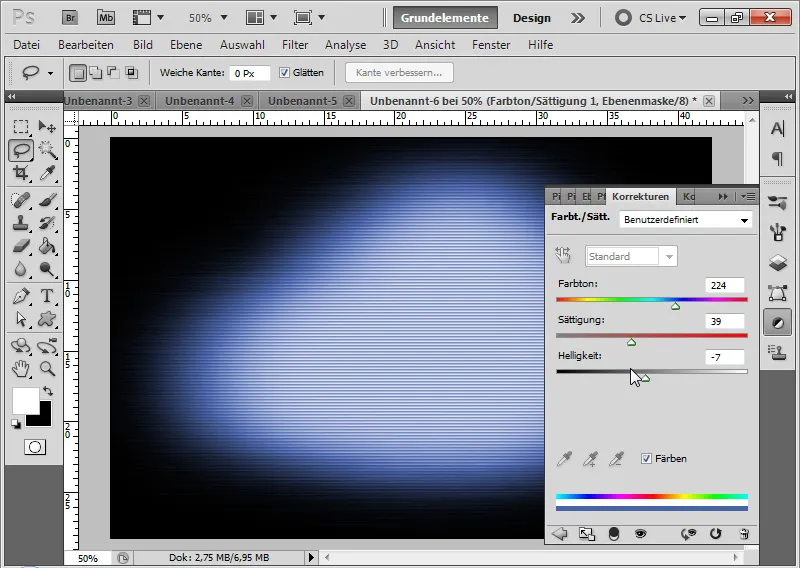This screenshot has width=800, height=568.
Task: Select the Hand tool
Action: (21, 368)
